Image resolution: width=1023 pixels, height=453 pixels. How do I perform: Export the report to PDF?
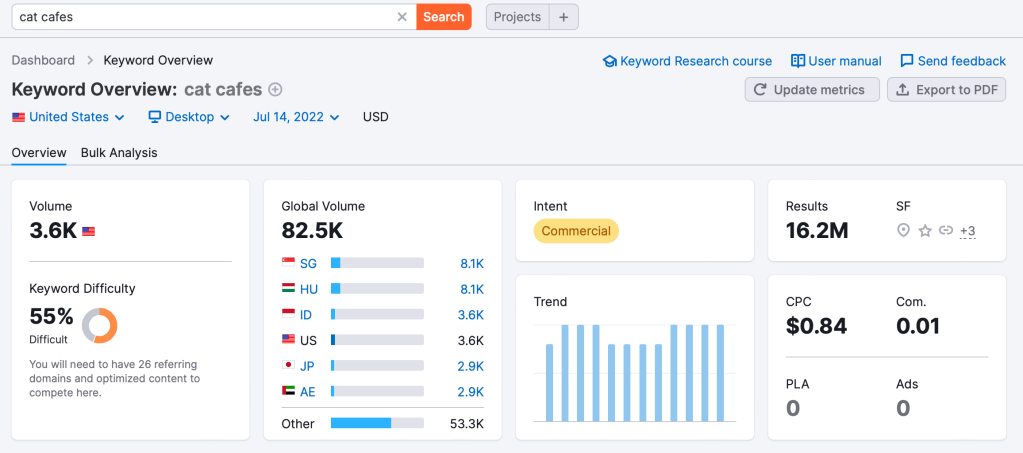pos(947,90)
